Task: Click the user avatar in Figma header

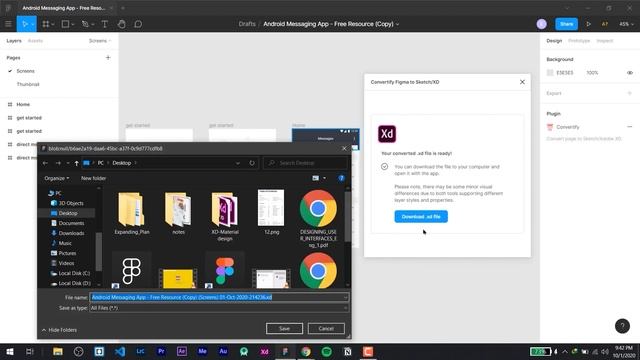Action: [x=542, y=24]
